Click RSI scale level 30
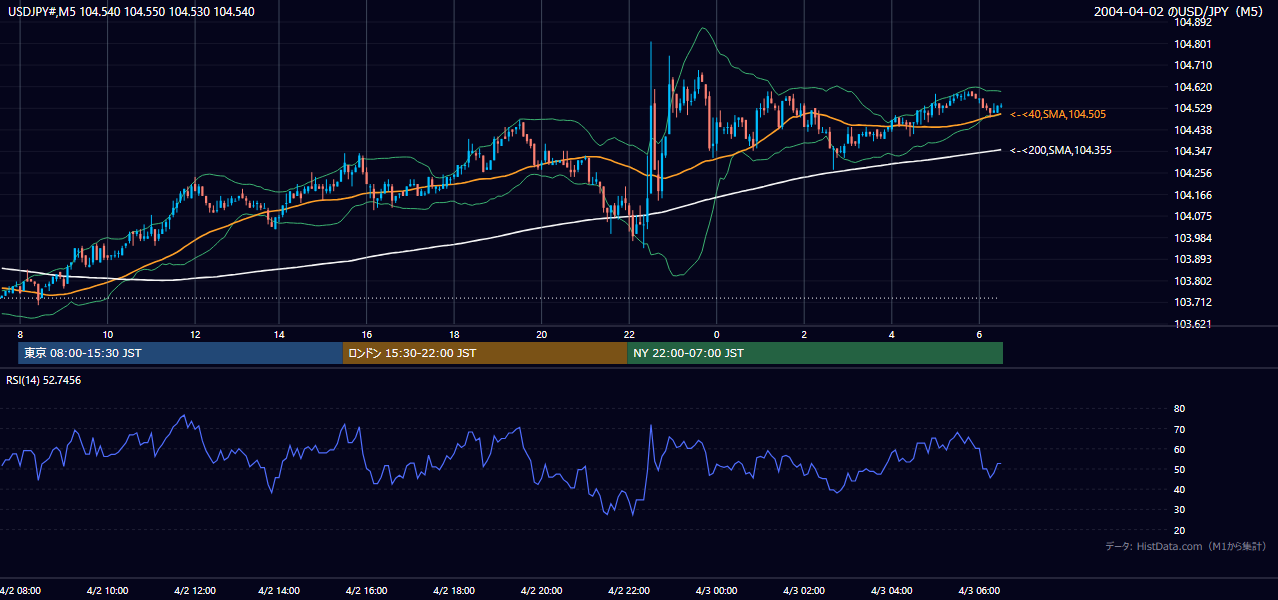Screen dimensions: 1278x600 point(1179,510)
